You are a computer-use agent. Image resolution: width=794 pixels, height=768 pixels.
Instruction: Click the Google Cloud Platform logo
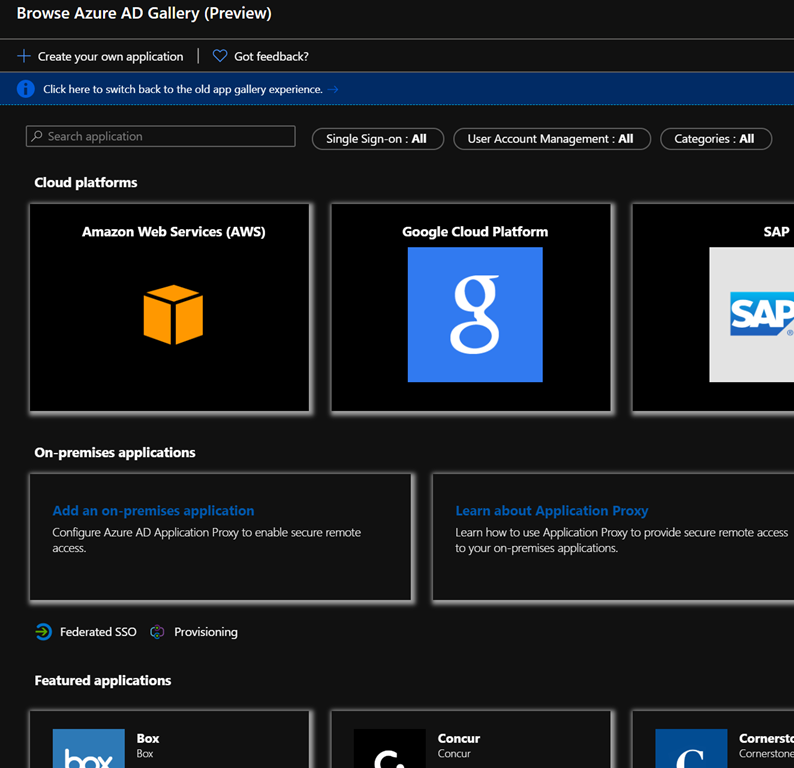click(475, 315)
